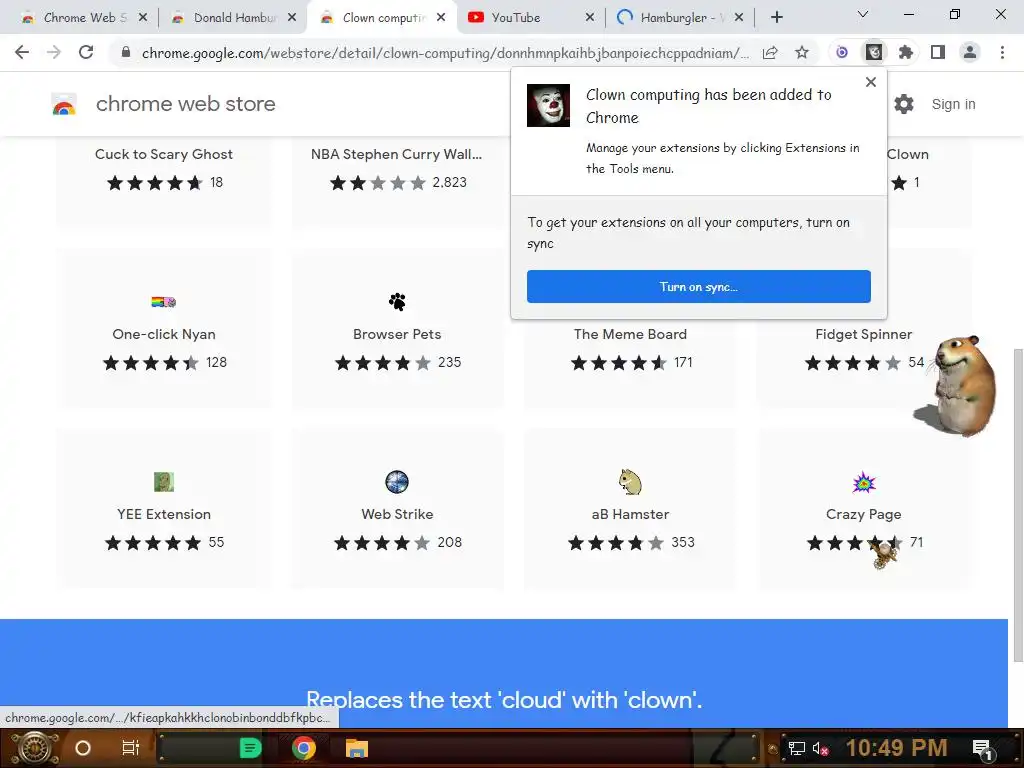Click the clown thumbnail in the popup
This screenshot has width=1024, height=768.
point(548,105)
